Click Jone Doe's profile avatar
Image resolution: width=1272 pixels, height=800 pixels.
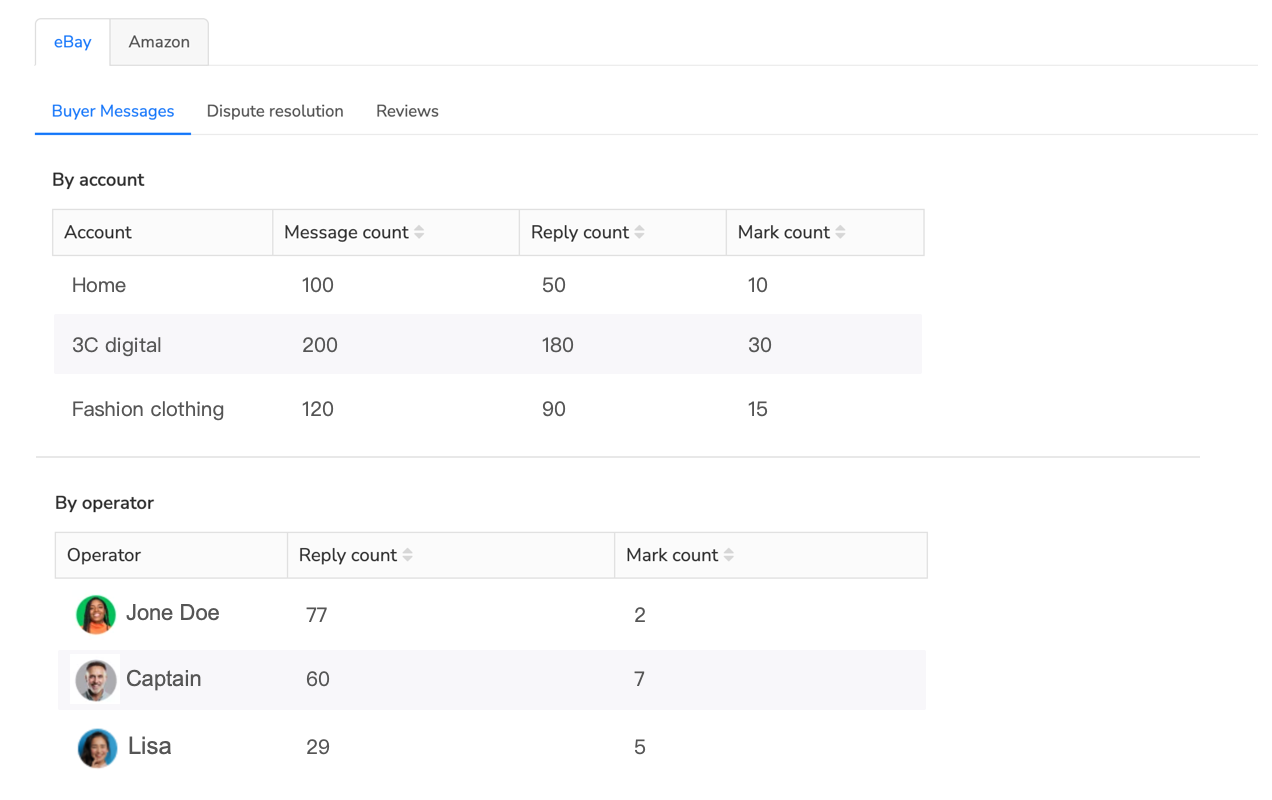(x=95, y=615)
